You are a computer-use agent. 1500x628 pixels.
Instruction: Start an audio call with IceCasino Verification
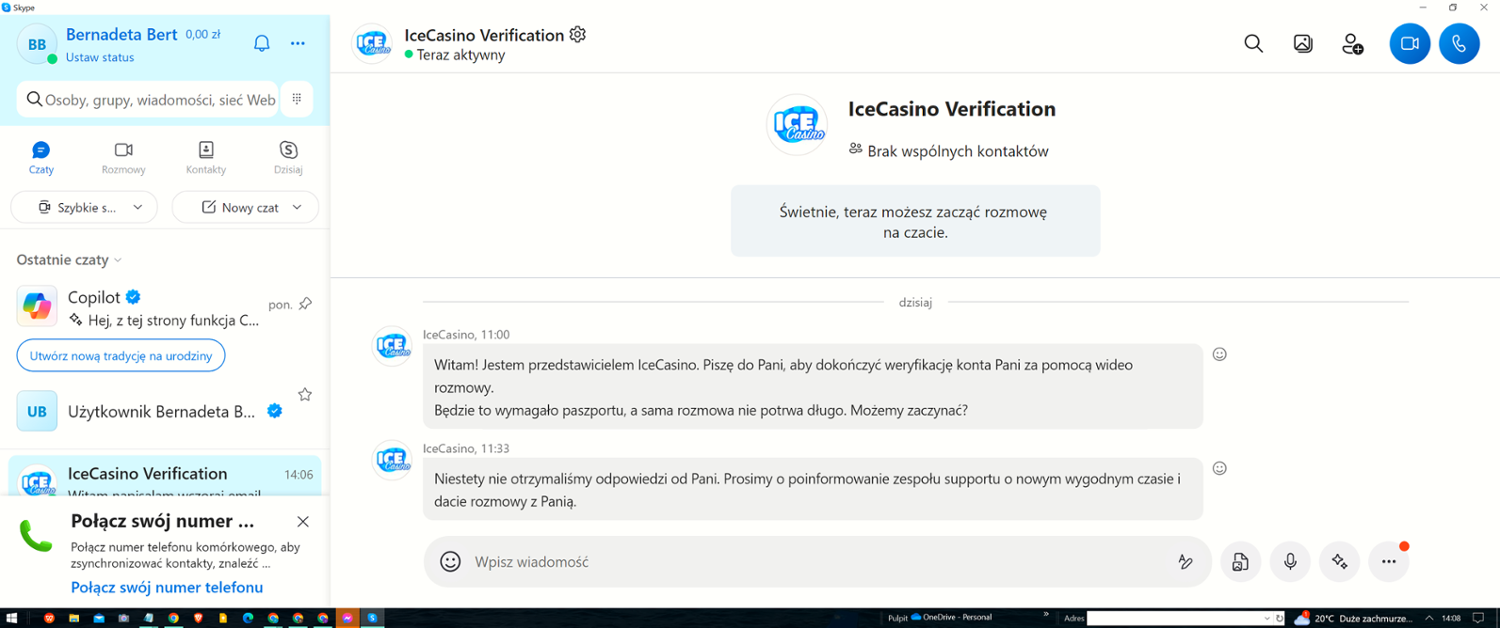coord(1459,44)
